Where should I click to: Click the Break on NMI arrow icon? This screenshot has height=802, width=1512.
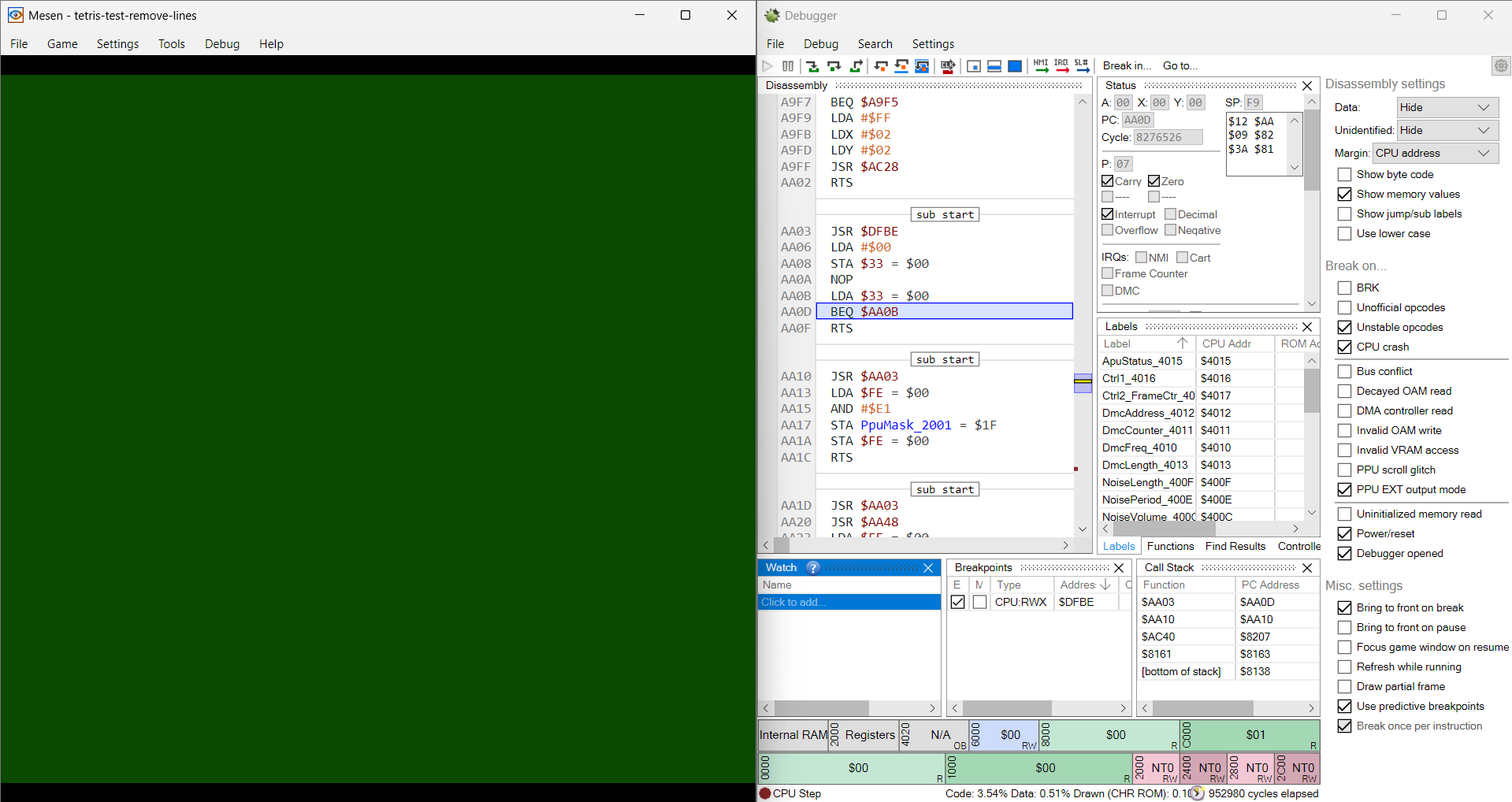point(1041,66)
